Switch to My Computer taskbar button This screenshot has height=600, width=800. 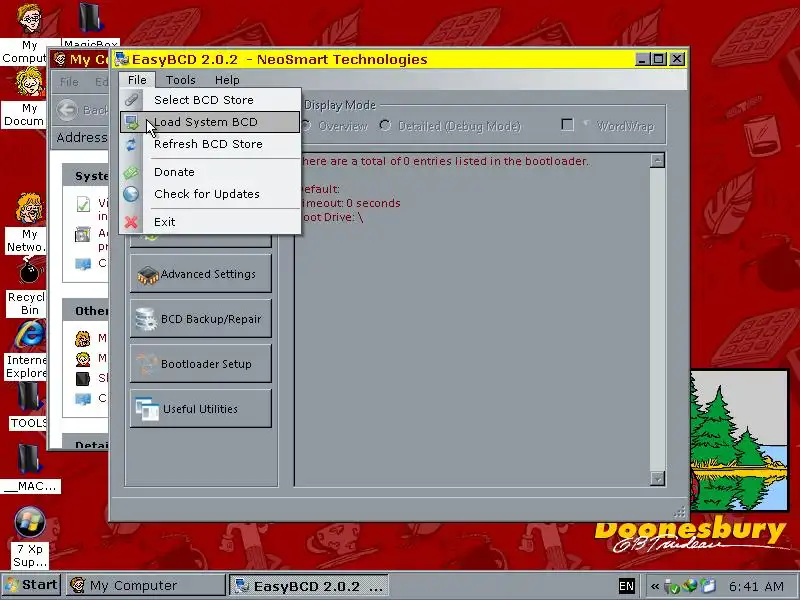pos(146,585)
